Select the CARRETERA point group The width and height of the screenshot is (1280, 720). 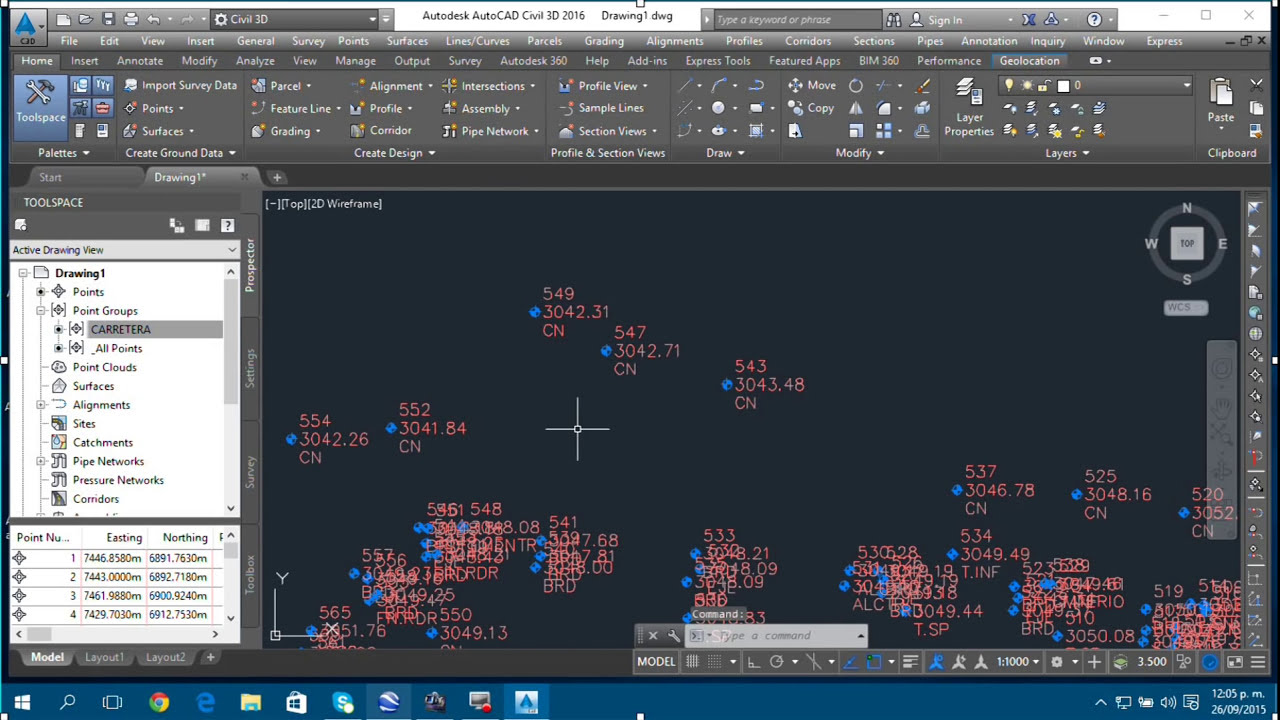point(121,329)
